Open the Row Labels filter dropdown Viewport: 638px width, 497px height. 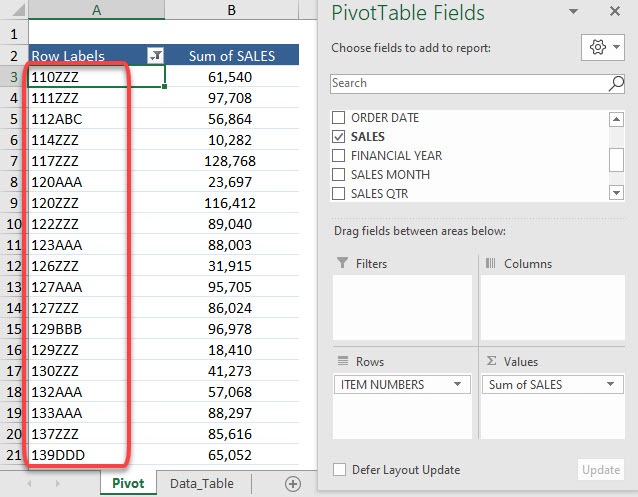[155, 55]
